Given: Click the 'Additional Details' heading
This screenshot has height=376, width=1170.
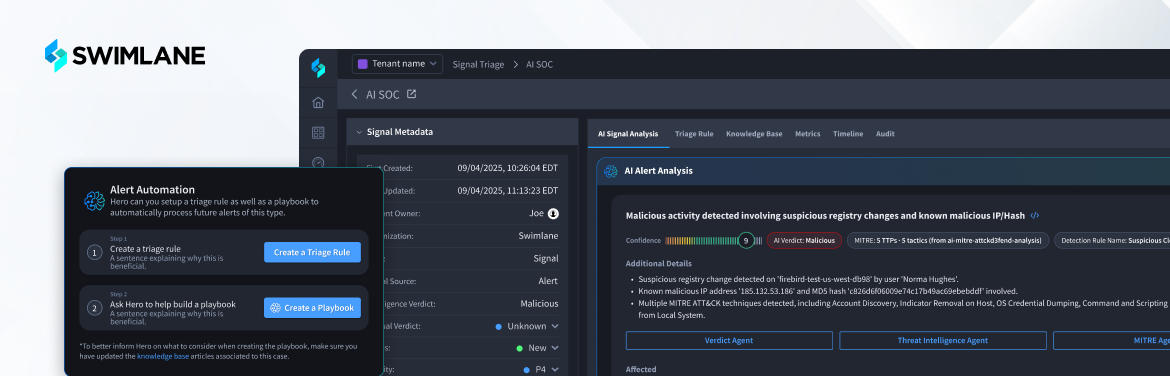Looking at the screenshot, I should click(658, 263).
